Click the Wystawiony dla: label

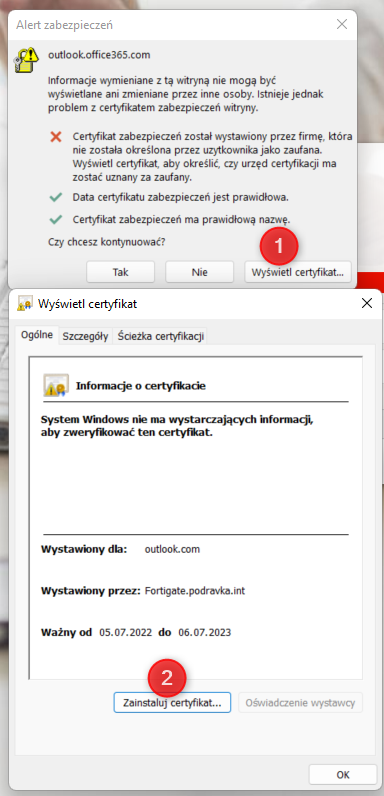pos(84,549)
